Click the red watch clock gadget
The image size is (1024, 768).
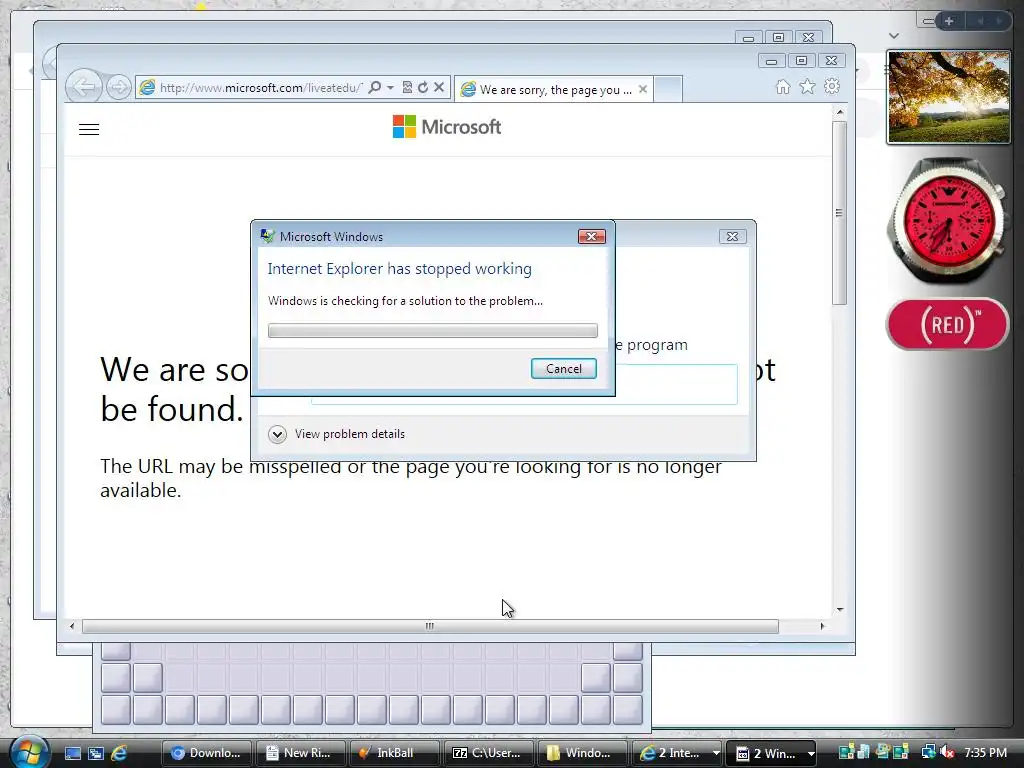pos(947,221)
